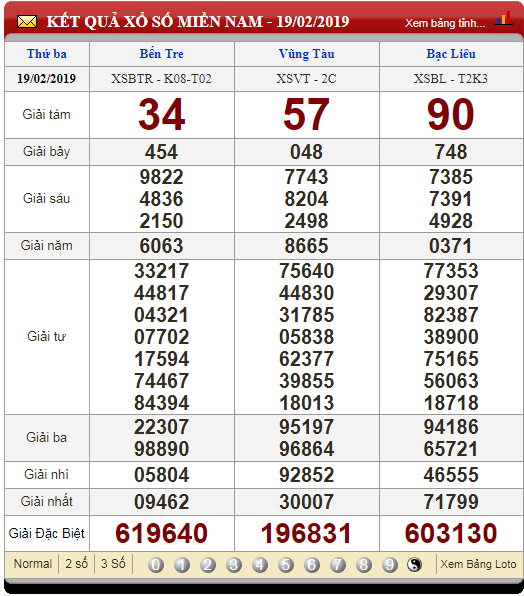Open the Bạc Liêu province link

coord(451,54)
